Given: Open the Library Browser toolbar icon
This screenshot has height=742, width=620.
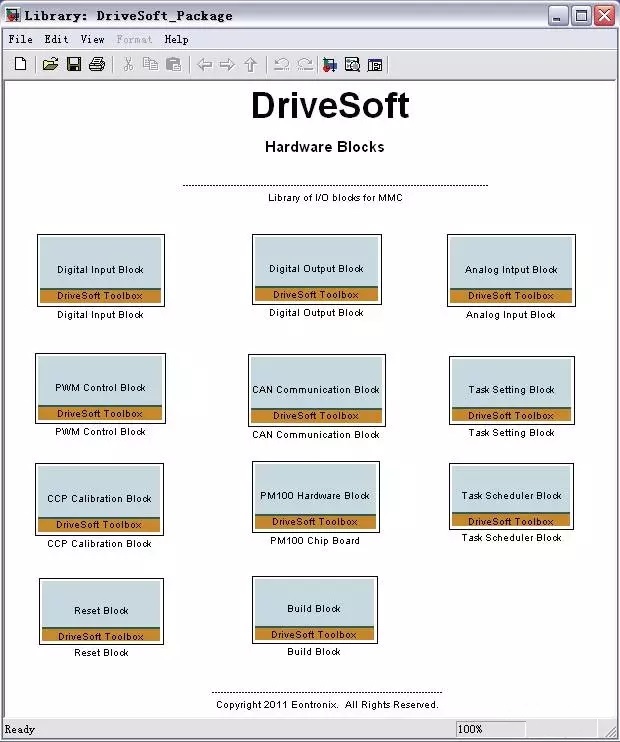Looking at the screenshot, I should [330, 64].
